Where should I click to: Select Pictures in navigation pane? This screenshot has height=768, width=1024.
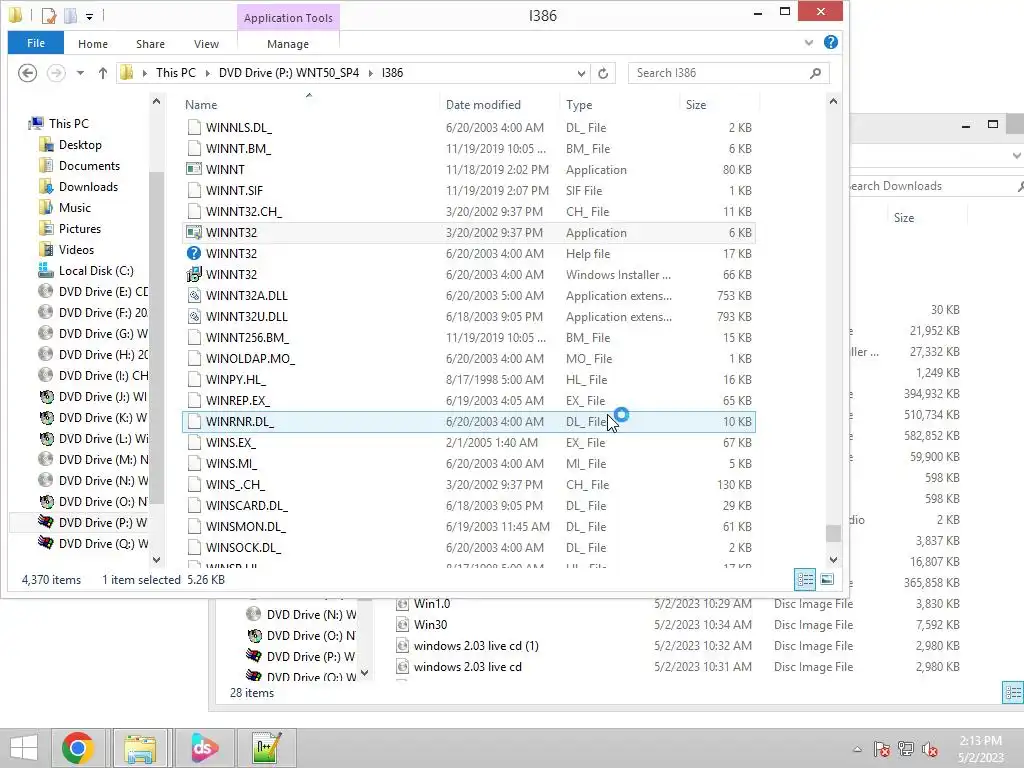click(x=80, y=229)
